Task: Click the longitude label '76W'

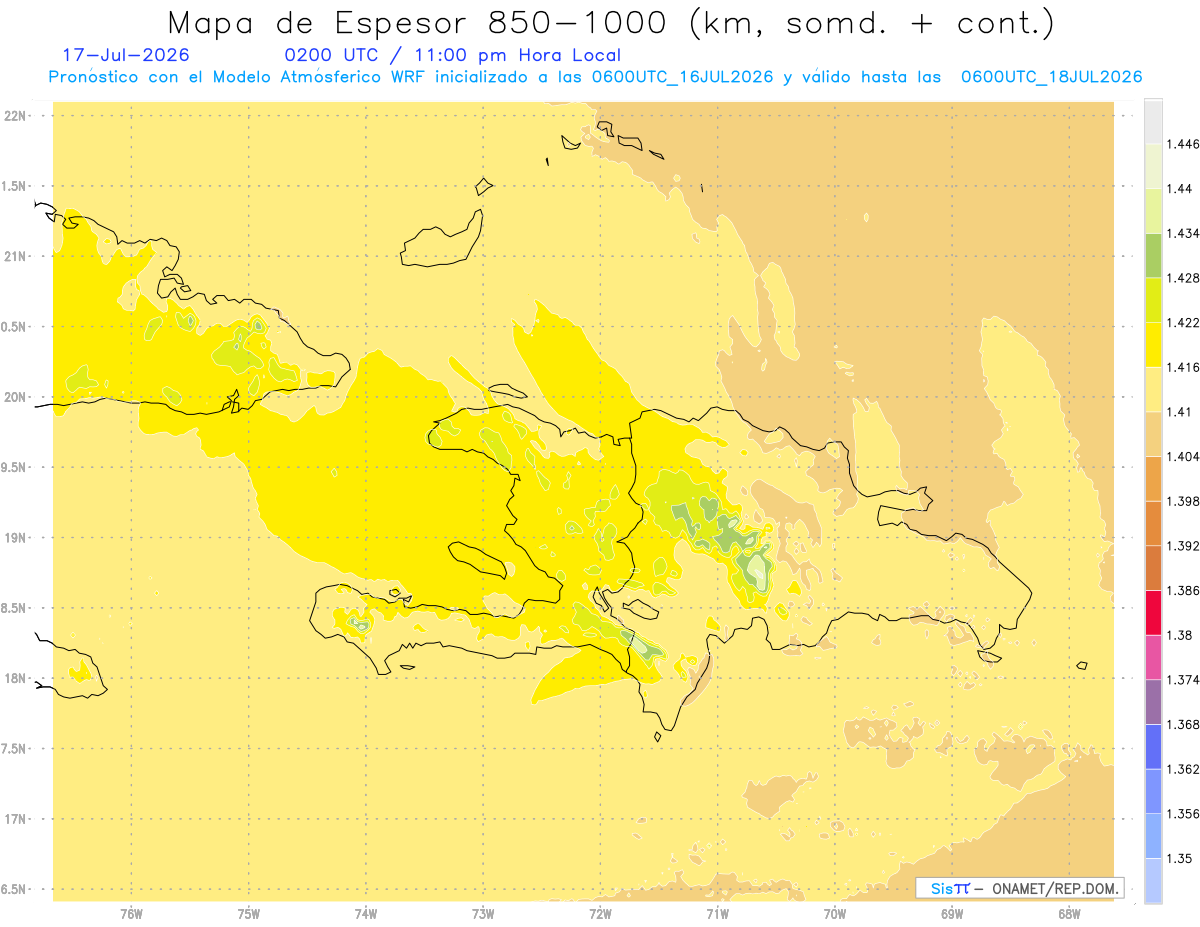Action: pyautogui.click(x=131, y=914)
